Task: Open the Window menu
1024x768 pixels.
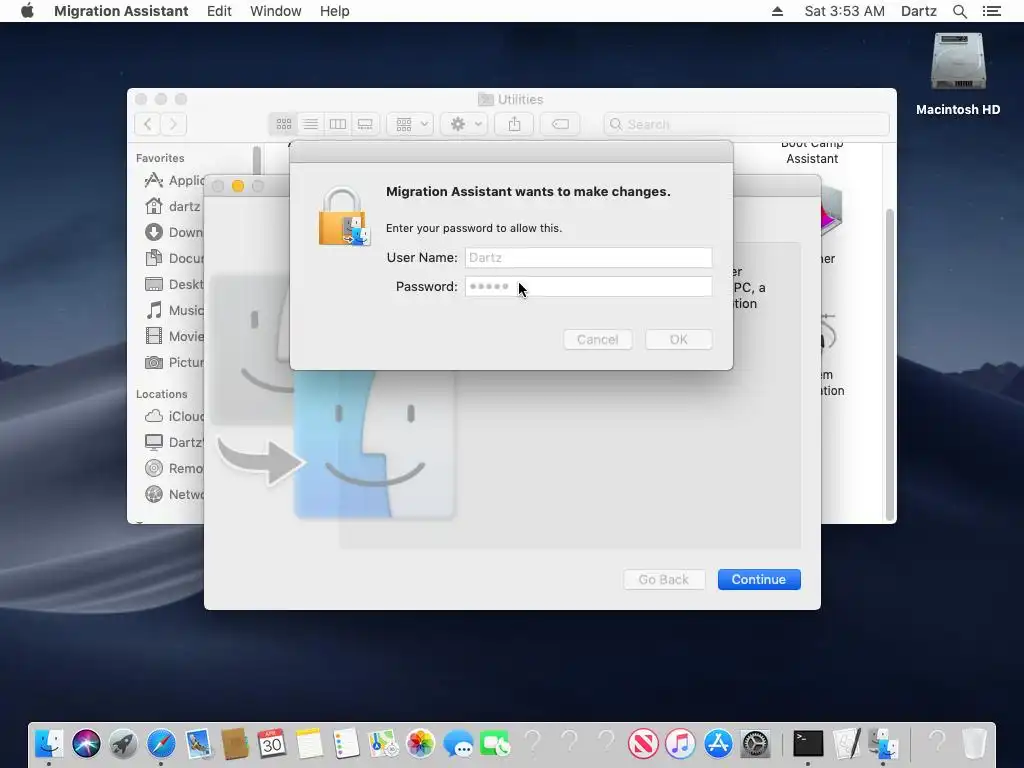Action: tap(276, 11)
